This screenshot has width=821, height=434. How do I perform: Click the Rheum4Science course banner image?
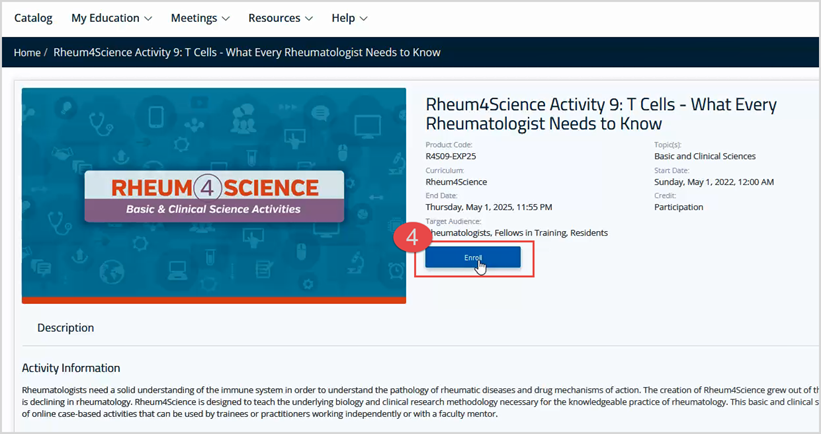tap(214, 196)
